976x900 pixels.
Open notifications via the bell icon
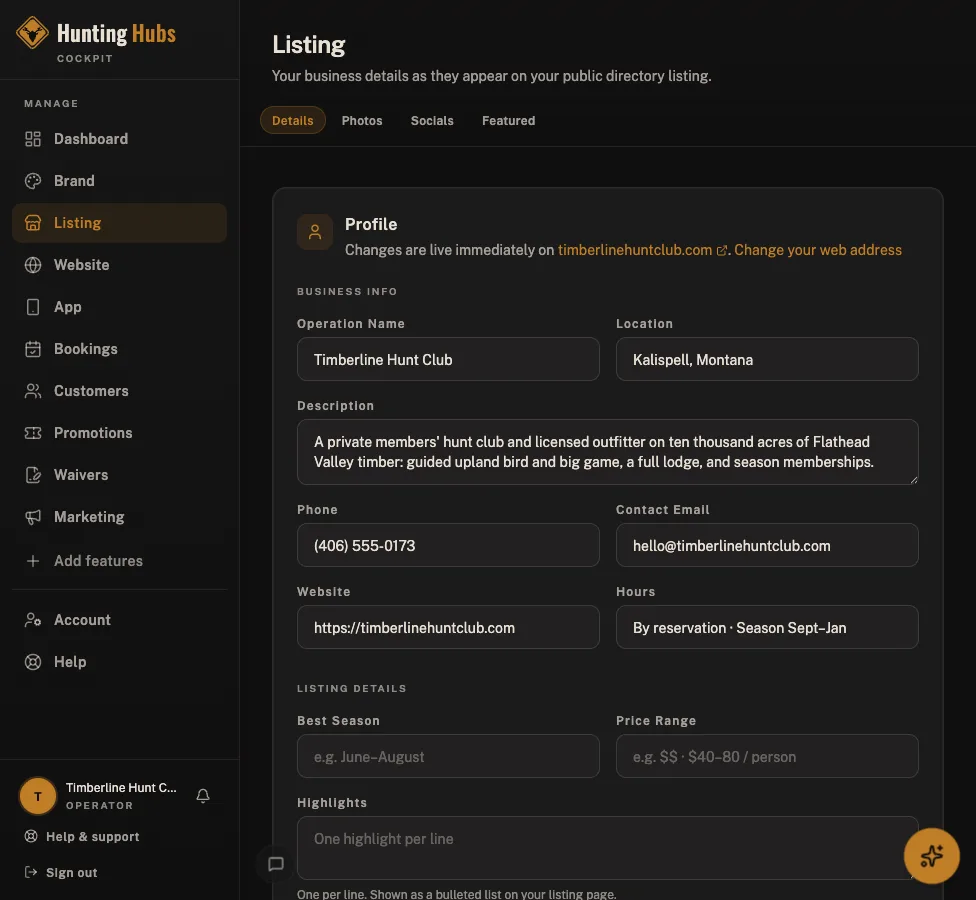pos(203,795)
